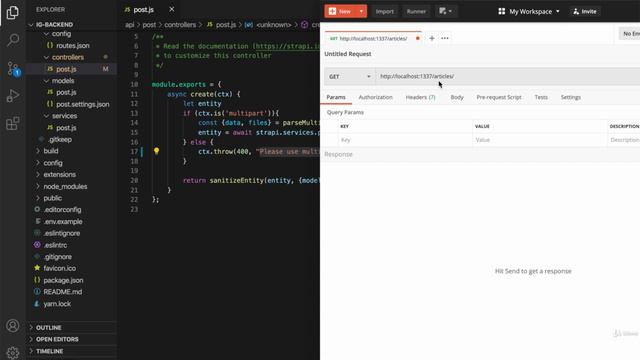The width and height of the screenshot is (640, 360).
Task: Expand the OUTLINE section
Action: [48, 328]
